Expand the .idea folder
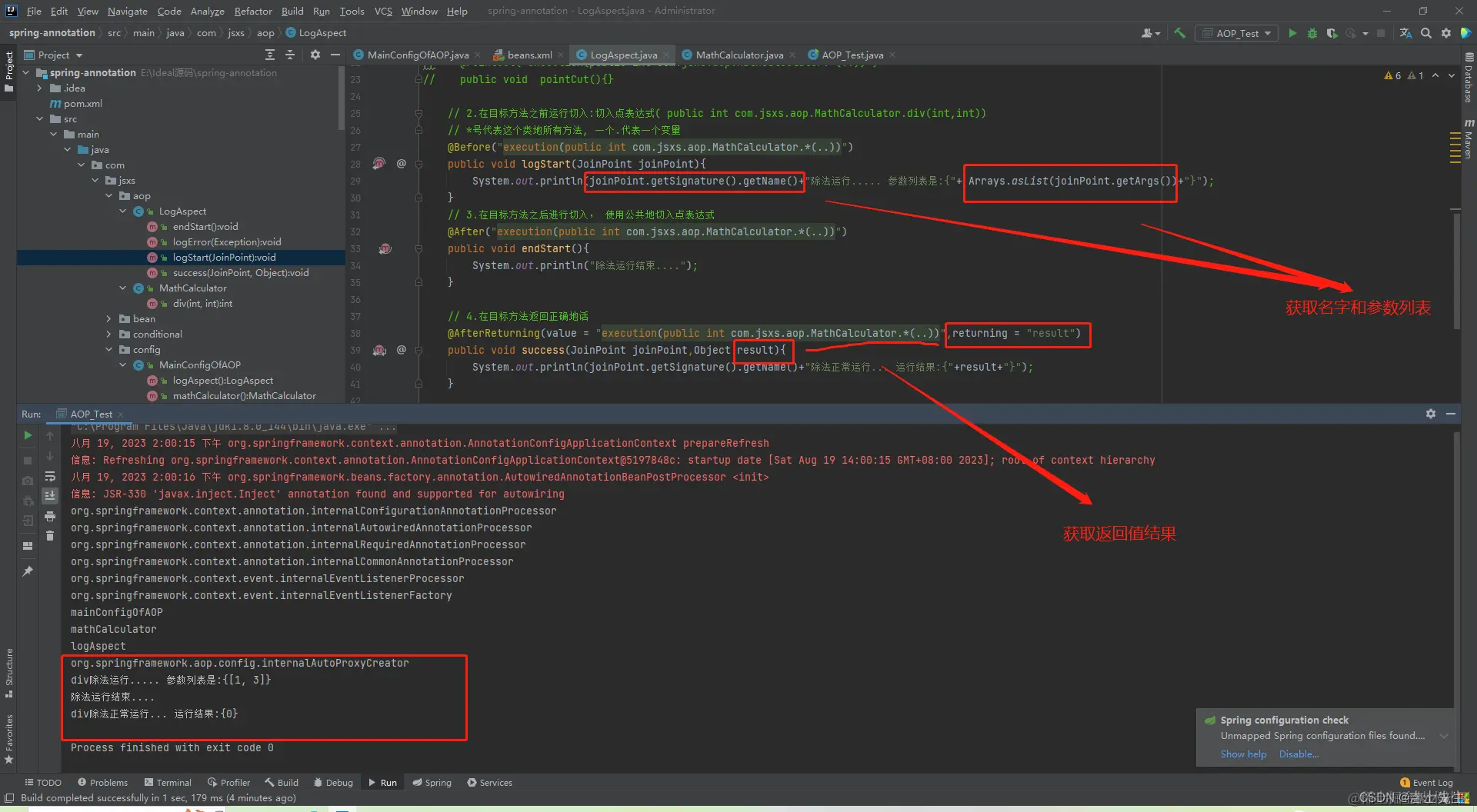 [x=39, y=88]
